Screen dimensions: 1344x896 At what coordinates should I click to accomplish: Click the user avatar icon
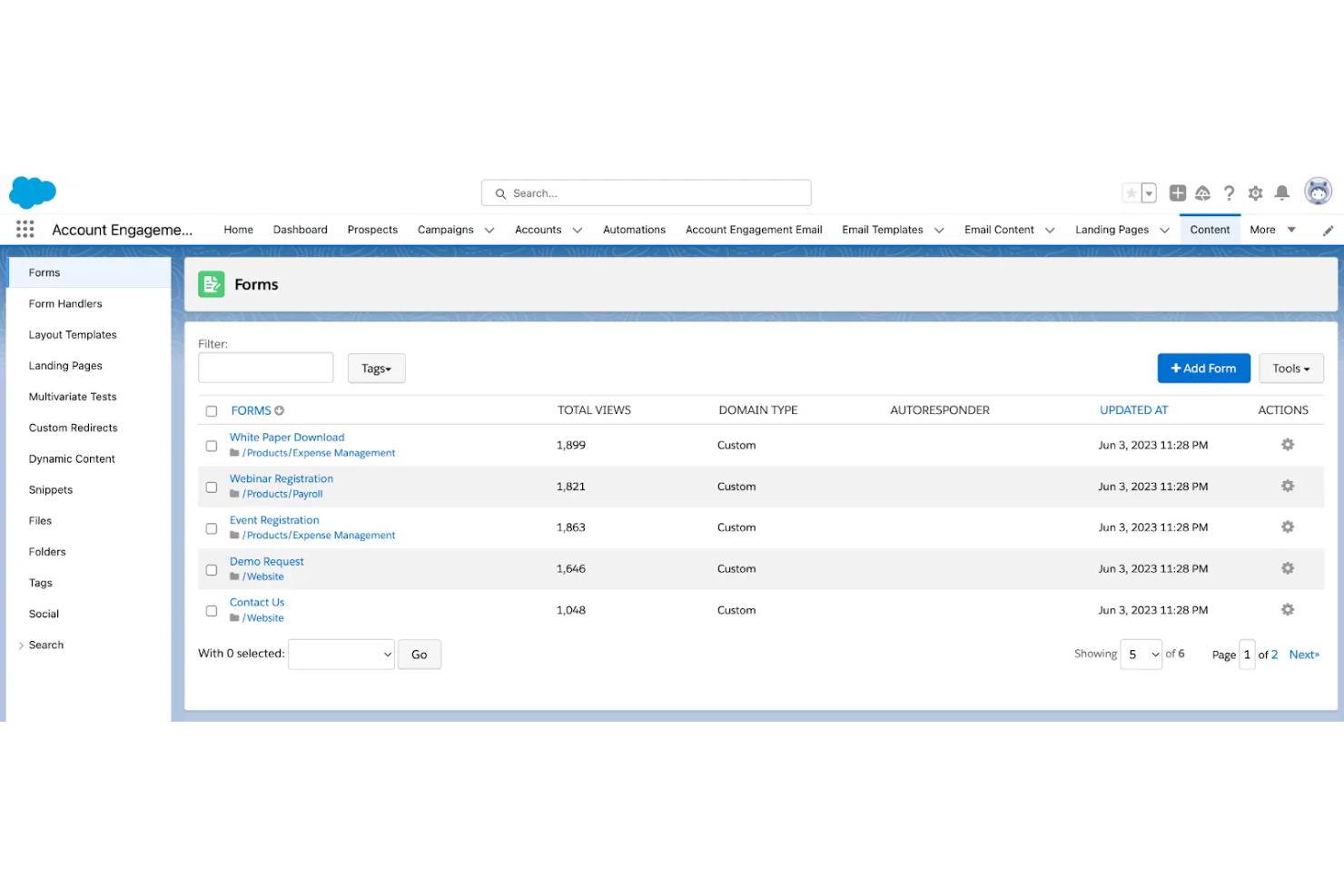click(x=1318, y=192)
